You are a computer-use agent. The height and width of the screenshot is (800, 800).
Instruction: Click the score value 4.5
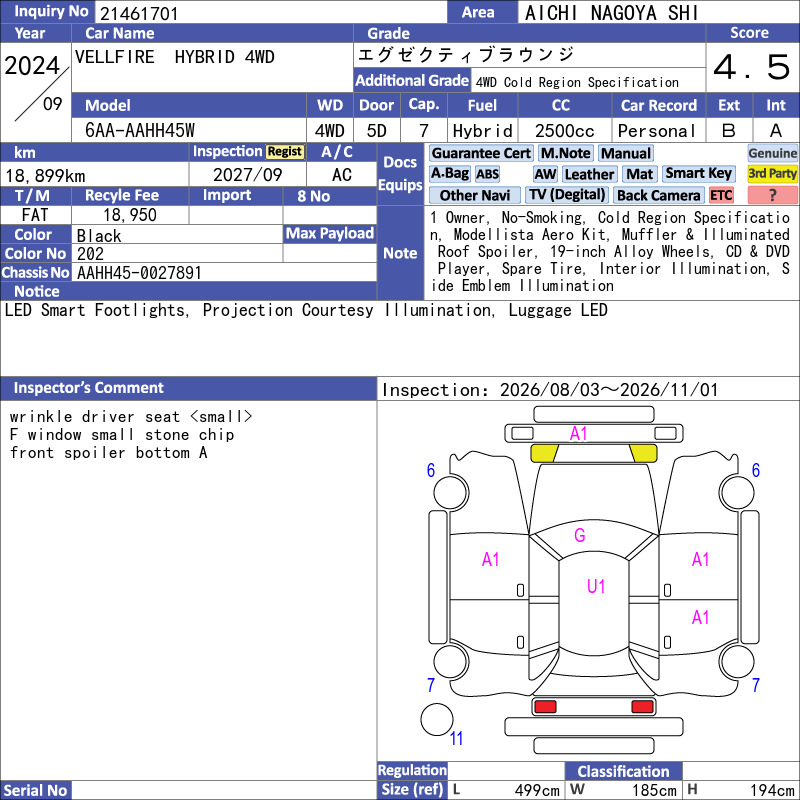[x=752, y=67]
